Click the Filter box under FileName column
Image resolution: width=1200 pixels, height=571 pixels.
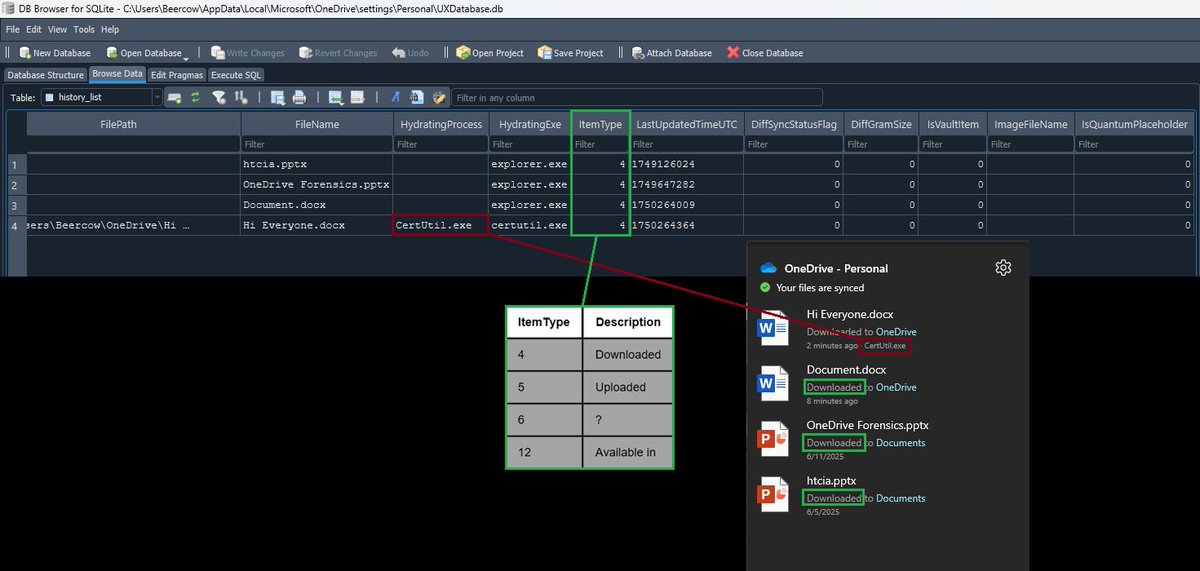pyautogui.click(x=317, y=144)
